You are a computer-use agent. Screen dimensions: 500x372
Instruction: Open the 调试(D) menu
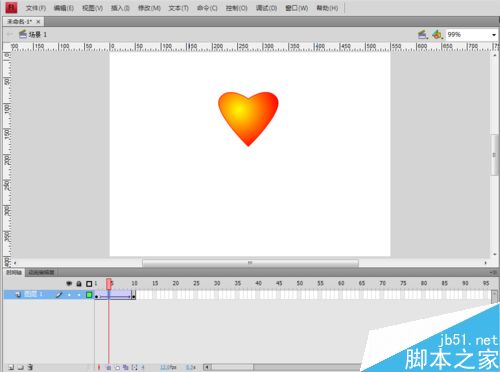tap(266, 8)
